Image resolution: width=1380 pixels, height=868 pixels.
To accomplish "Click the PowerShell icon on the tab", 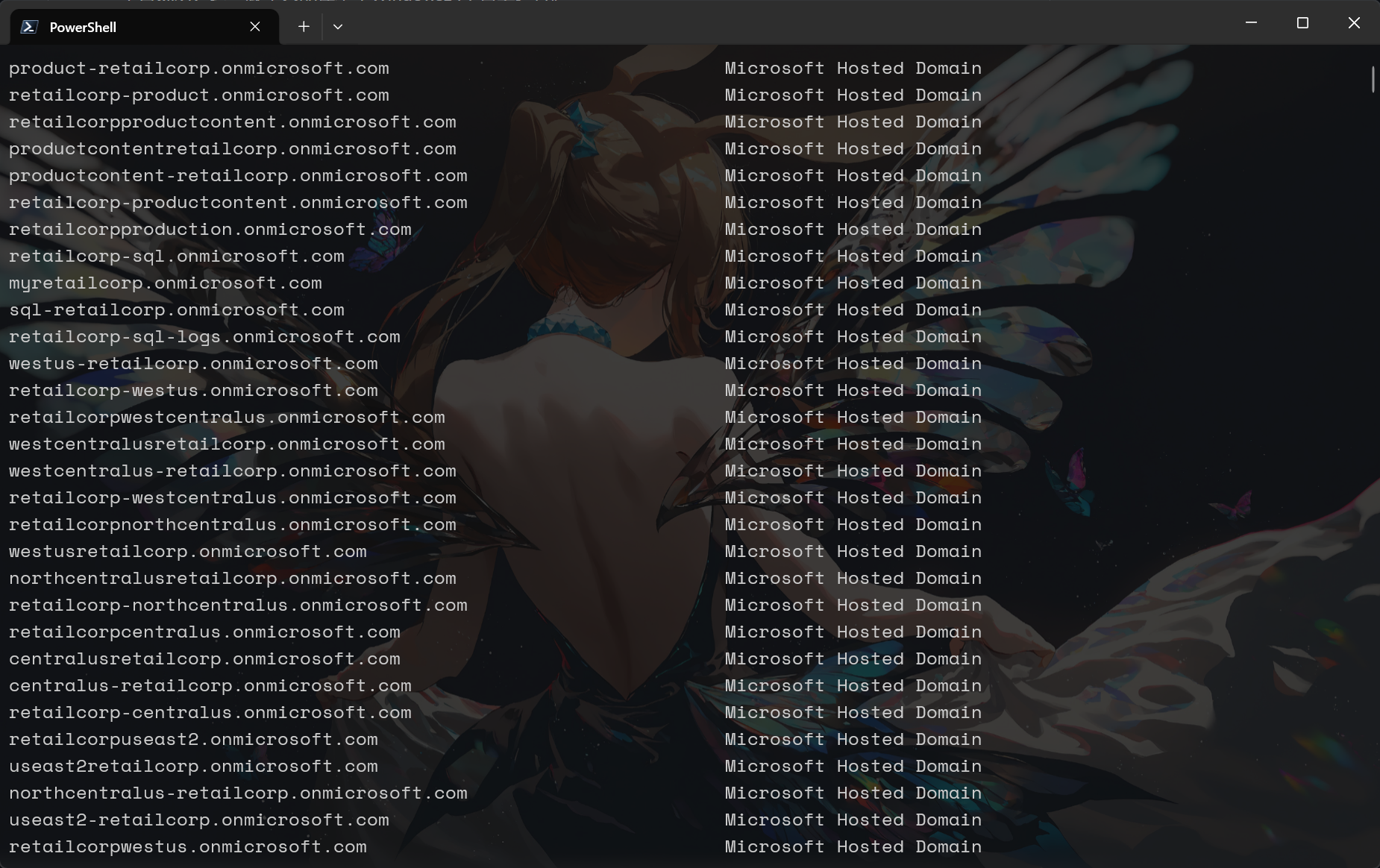I will 29,27.
